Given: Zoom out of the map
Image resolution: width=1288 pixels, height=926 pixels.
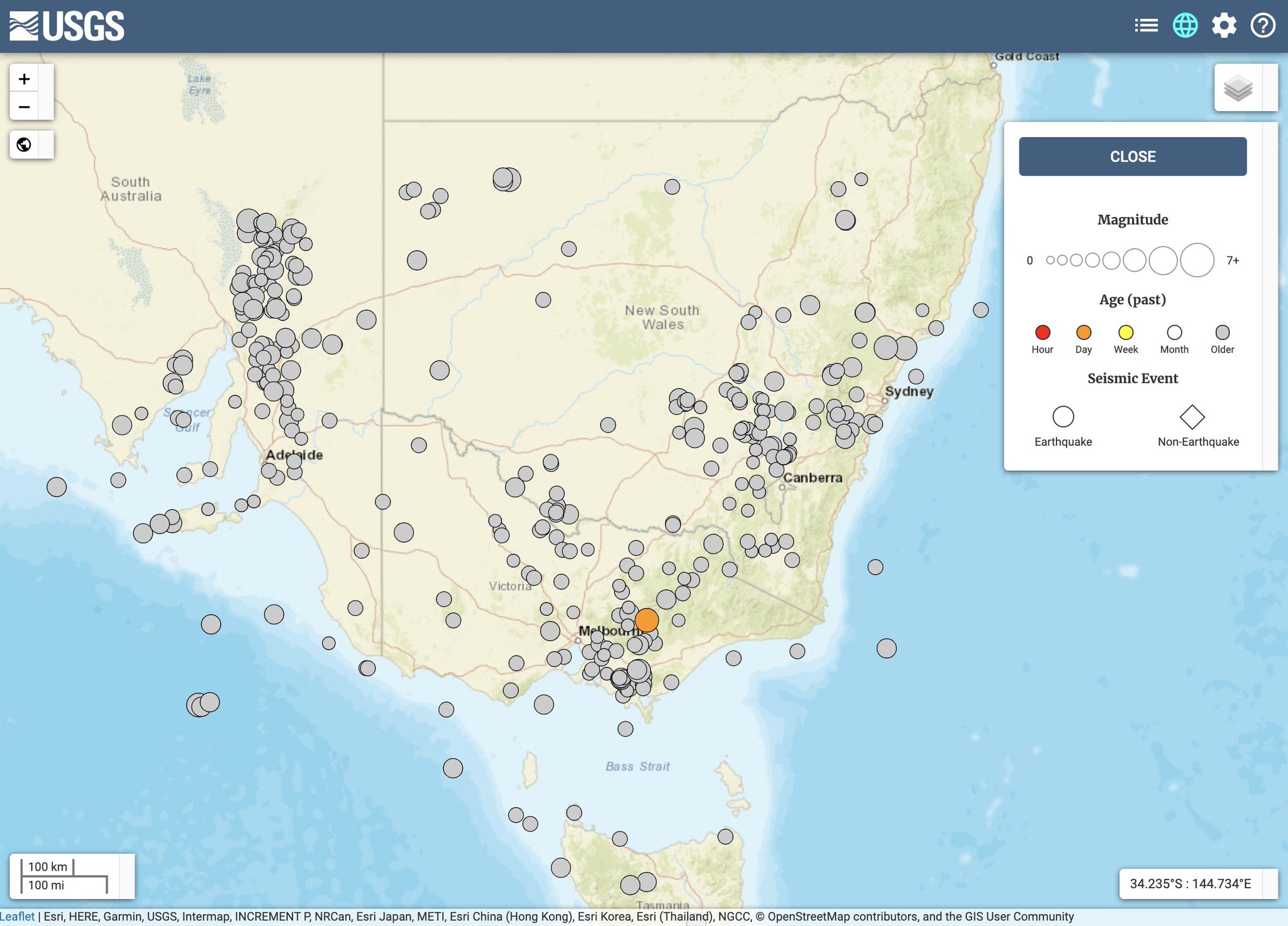Looking at the screenshot, I should point(25,107).
